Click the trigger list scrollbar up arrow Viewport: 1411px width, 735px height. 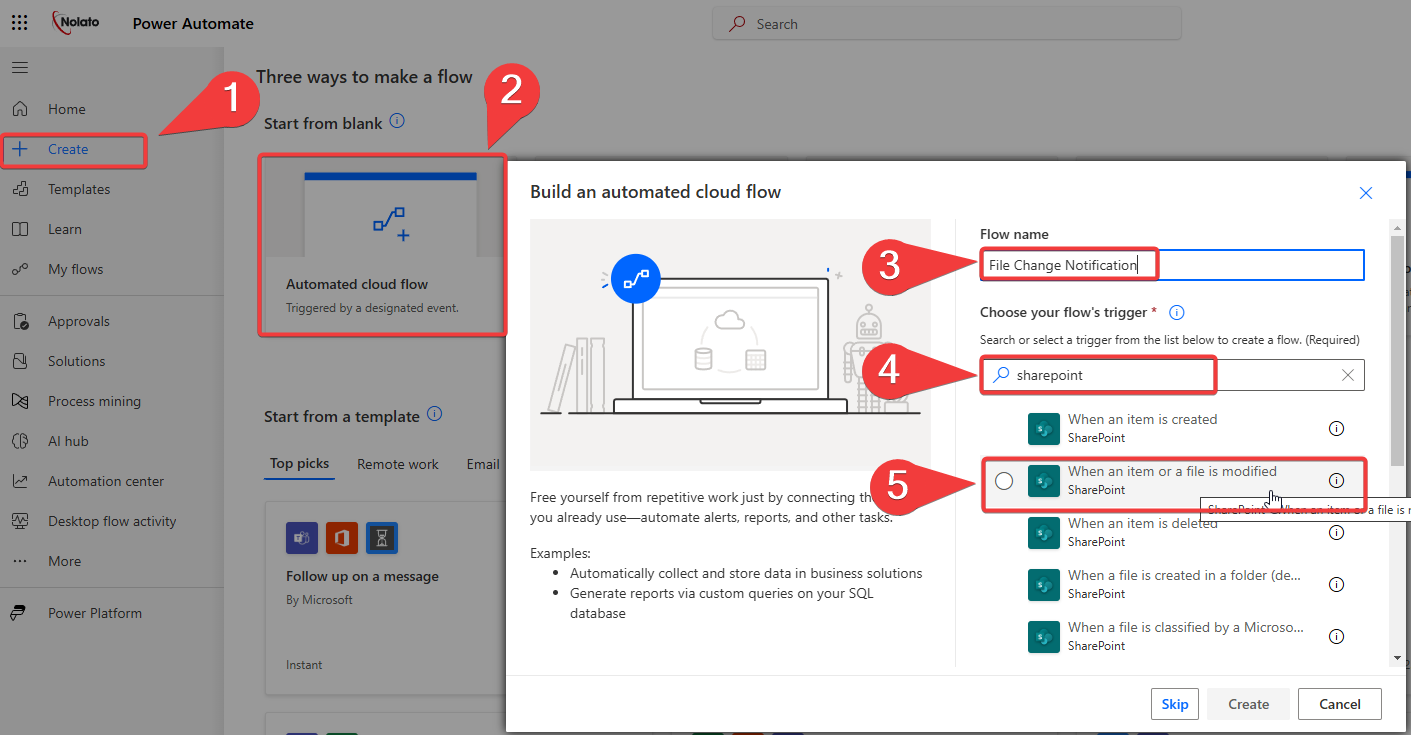pyautogui.click(x=1398, y=228)
